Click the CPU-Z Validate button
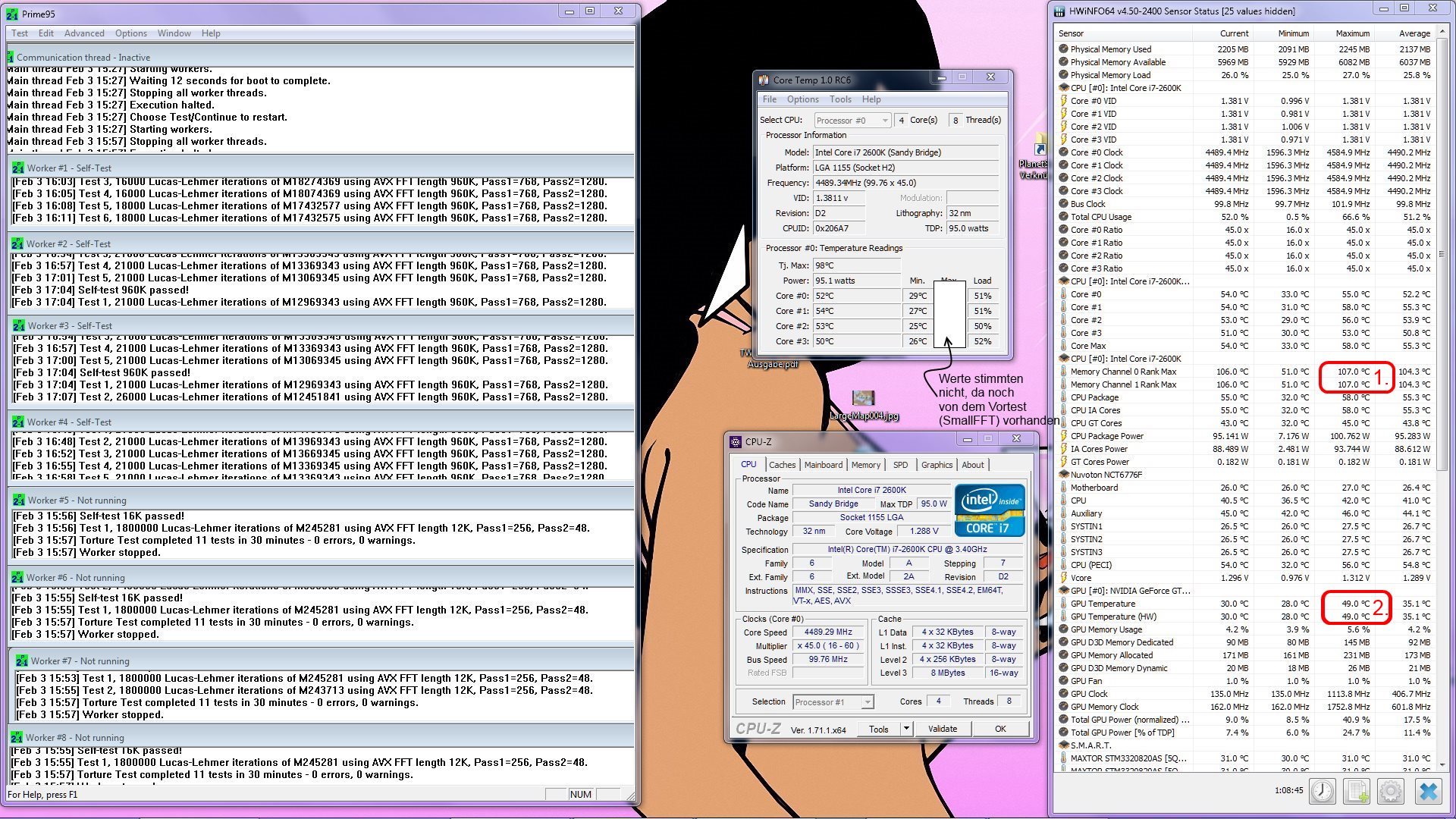 (x=943, y=729)
